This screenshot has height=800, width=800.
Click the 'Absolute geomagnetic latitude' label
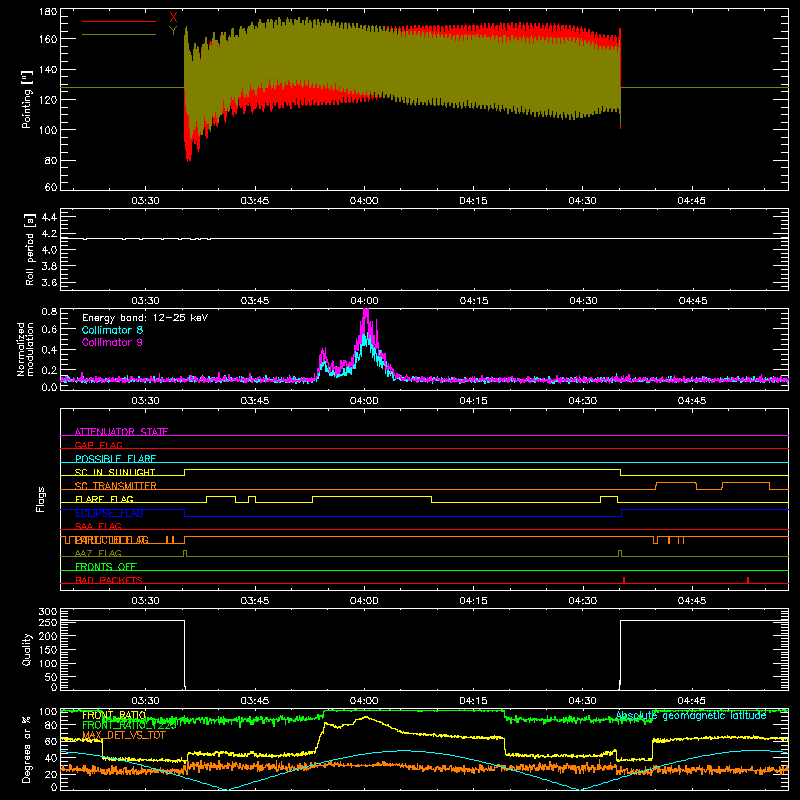pyautogui.click(x=691, y=715)
